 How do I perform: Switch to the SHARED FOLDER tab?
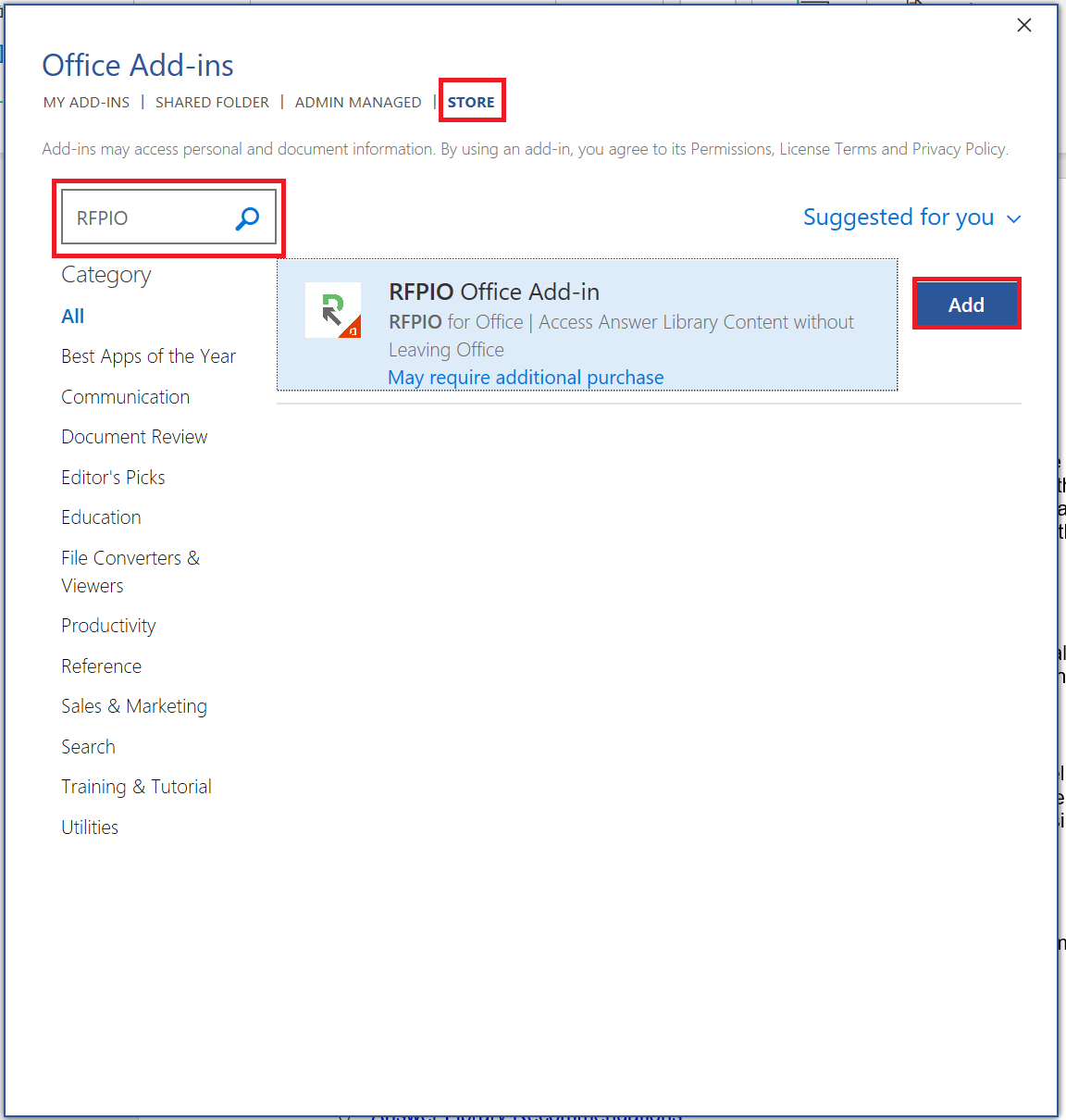pos(212,103)
